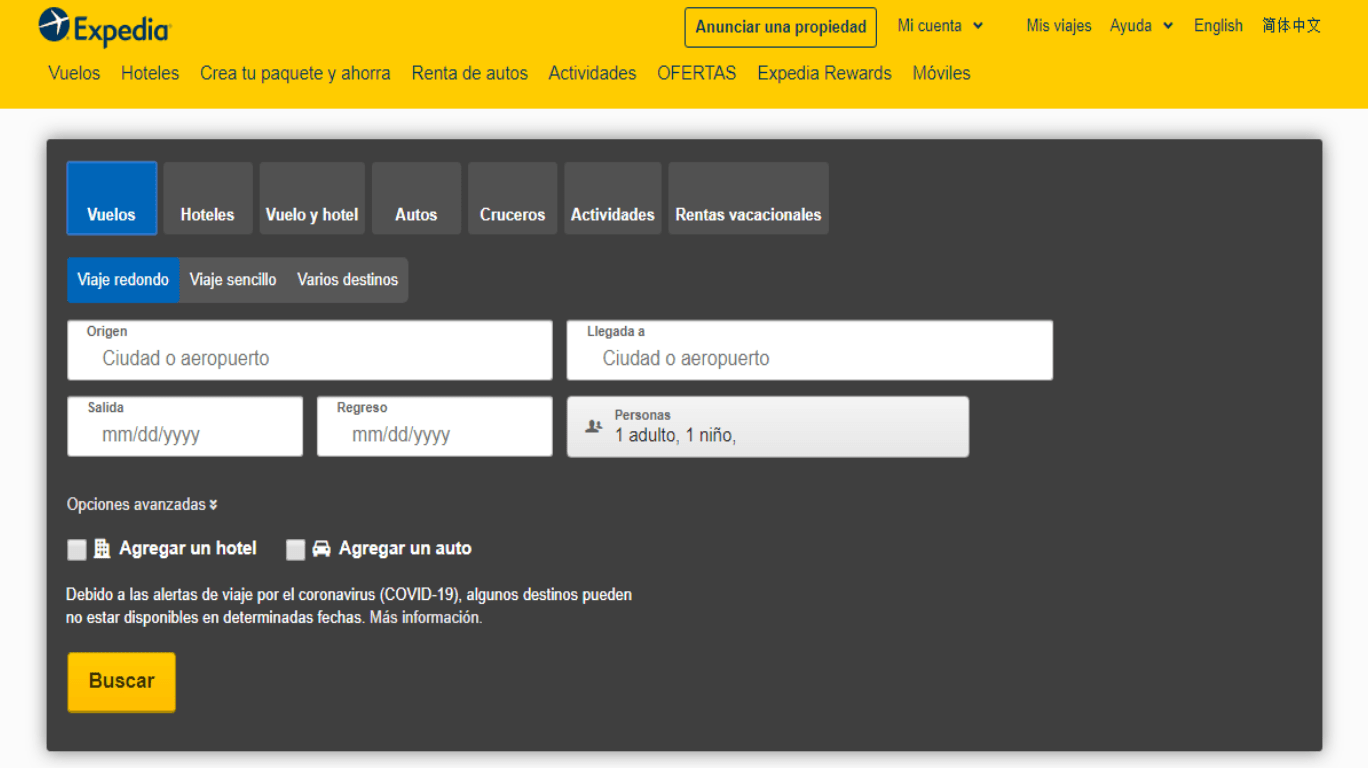Open Crea tu paquete y ahorra
The height and width of the screenshot is (768, 1368).
295,73
